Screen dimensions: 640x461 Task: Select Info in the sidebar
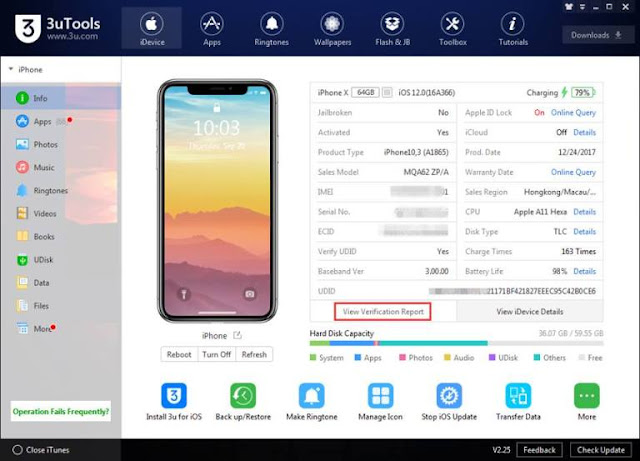(61, 98)
